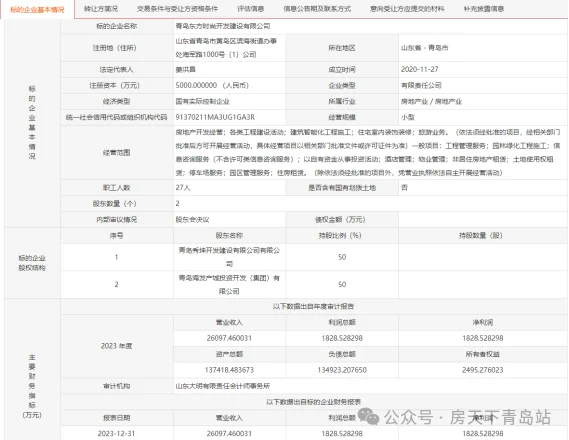Click the 50 ratio in shareholder row 2

[342, 284]
